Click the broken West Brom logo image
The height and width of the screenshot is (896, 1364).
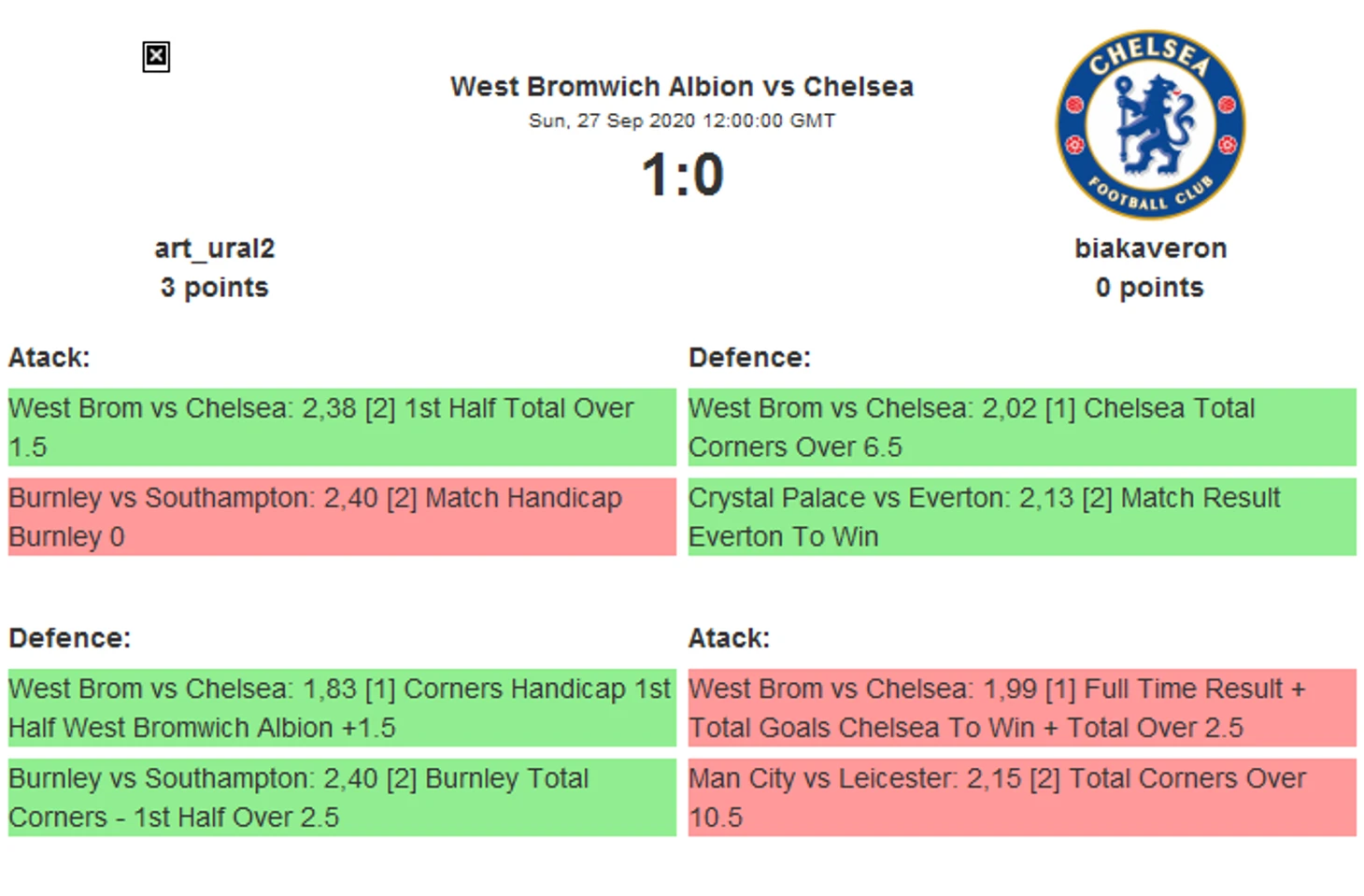click(x=156, y=57)
